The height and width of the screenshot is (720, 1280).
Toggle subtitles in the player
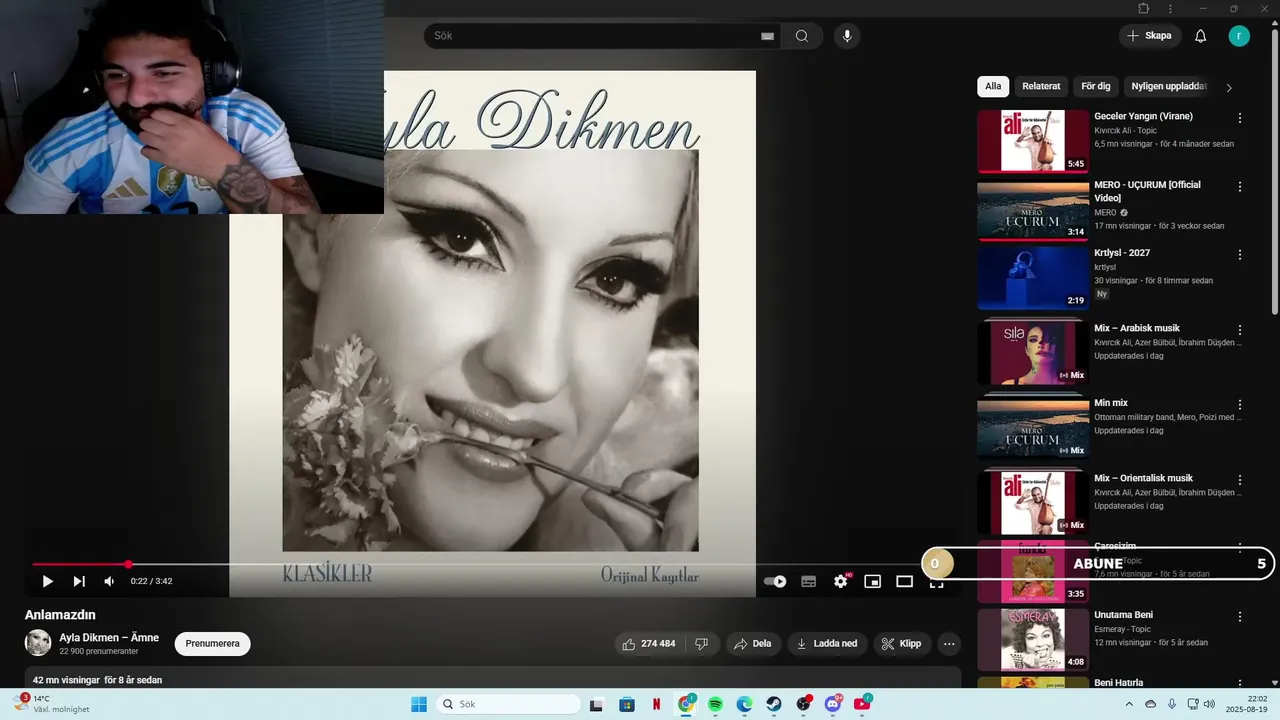[809, 581]
